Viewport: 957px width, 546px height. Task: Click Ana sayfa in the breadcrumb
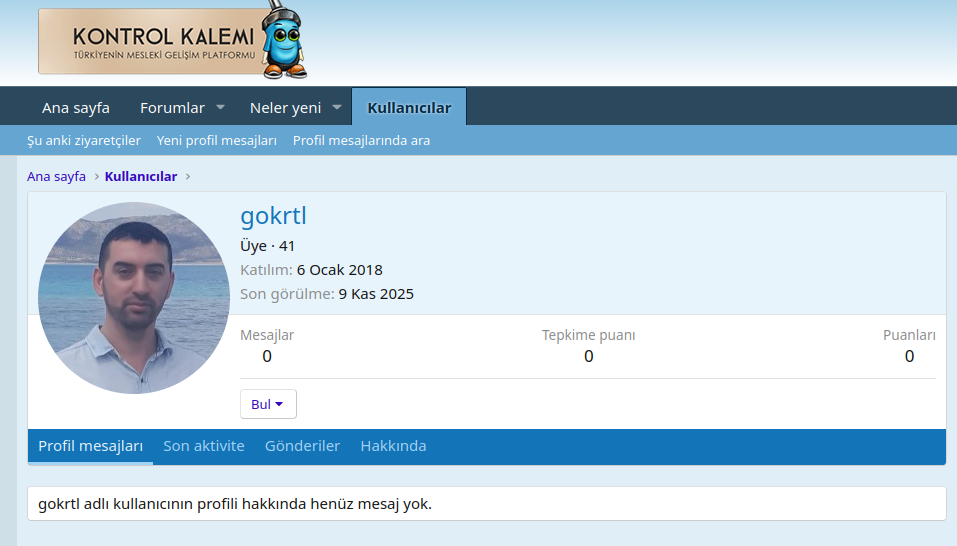pyautogui.click(x=56, y=176)
